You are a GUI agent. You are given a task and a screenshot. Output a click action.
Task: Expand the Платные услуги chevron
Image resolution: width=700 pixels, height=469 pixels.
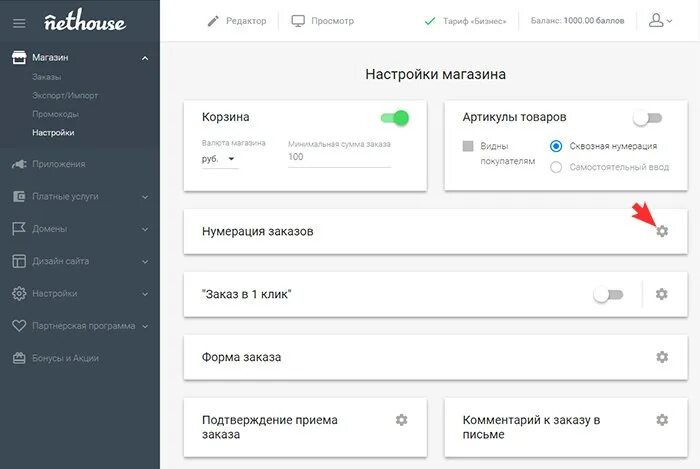coord(145,197)
